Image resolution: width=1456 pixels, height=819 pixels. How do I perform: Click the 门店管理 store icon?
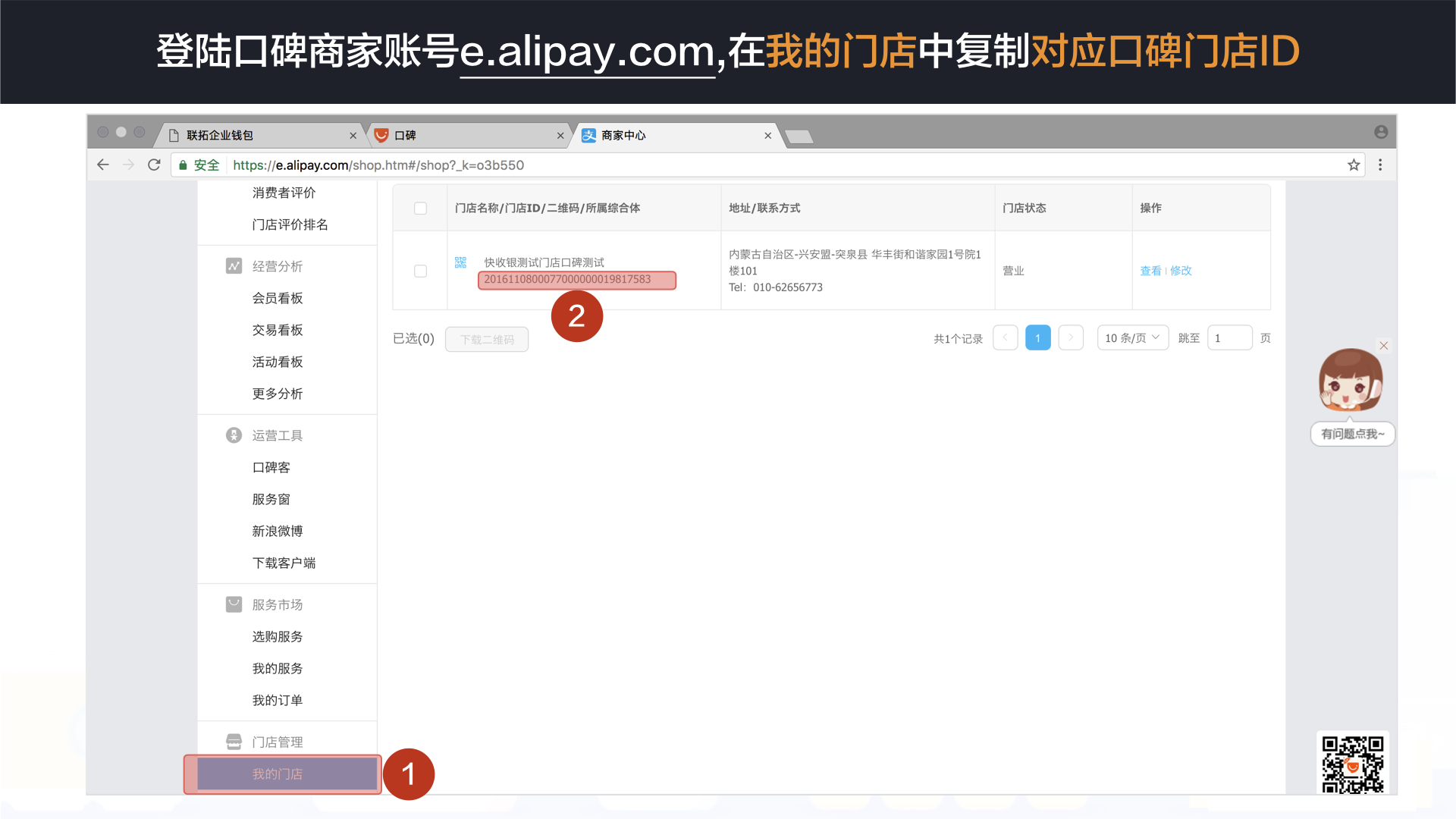pos(234,742)
